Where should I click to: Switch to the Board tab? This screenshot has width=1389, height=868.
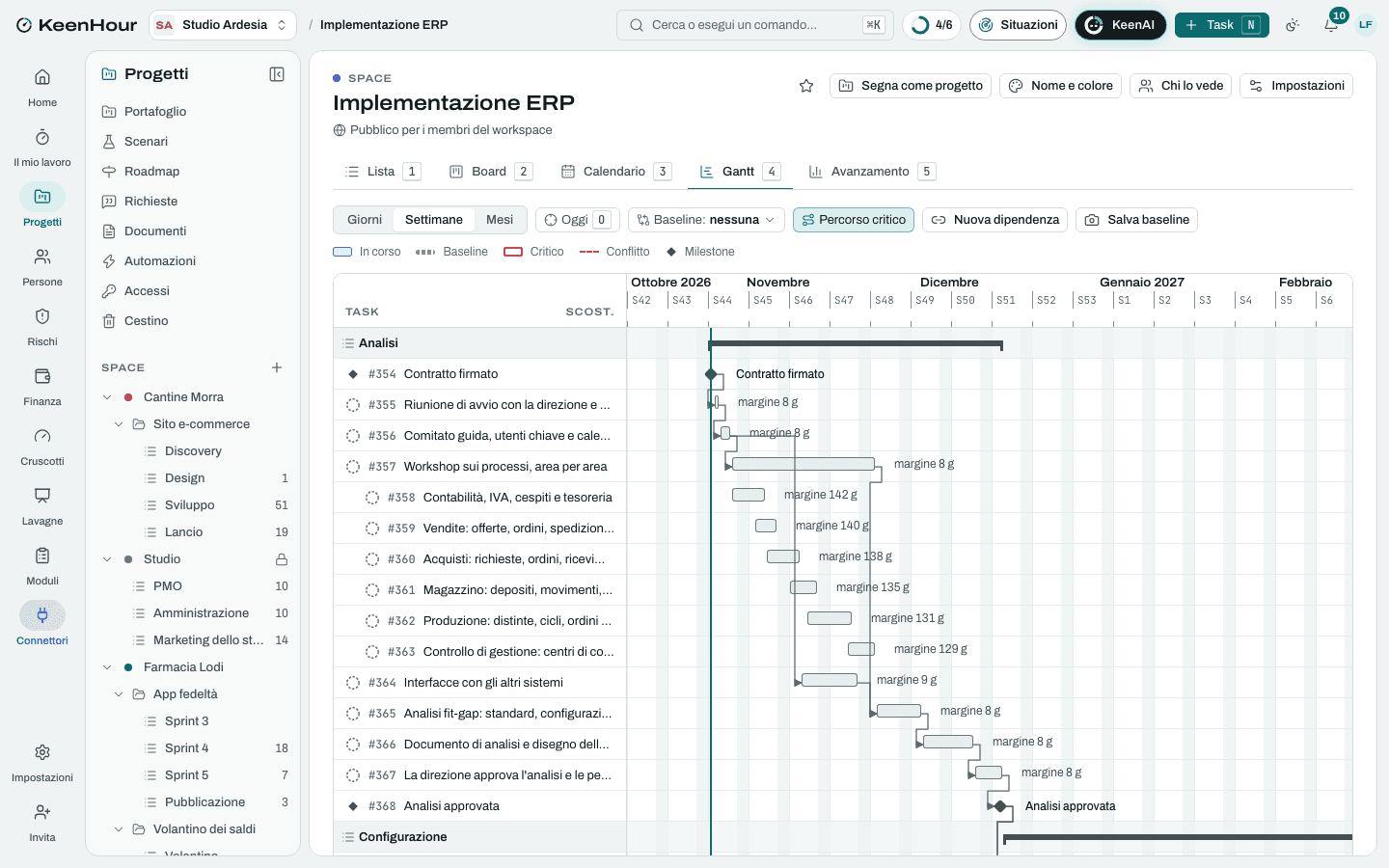click(x=491, y=172)
